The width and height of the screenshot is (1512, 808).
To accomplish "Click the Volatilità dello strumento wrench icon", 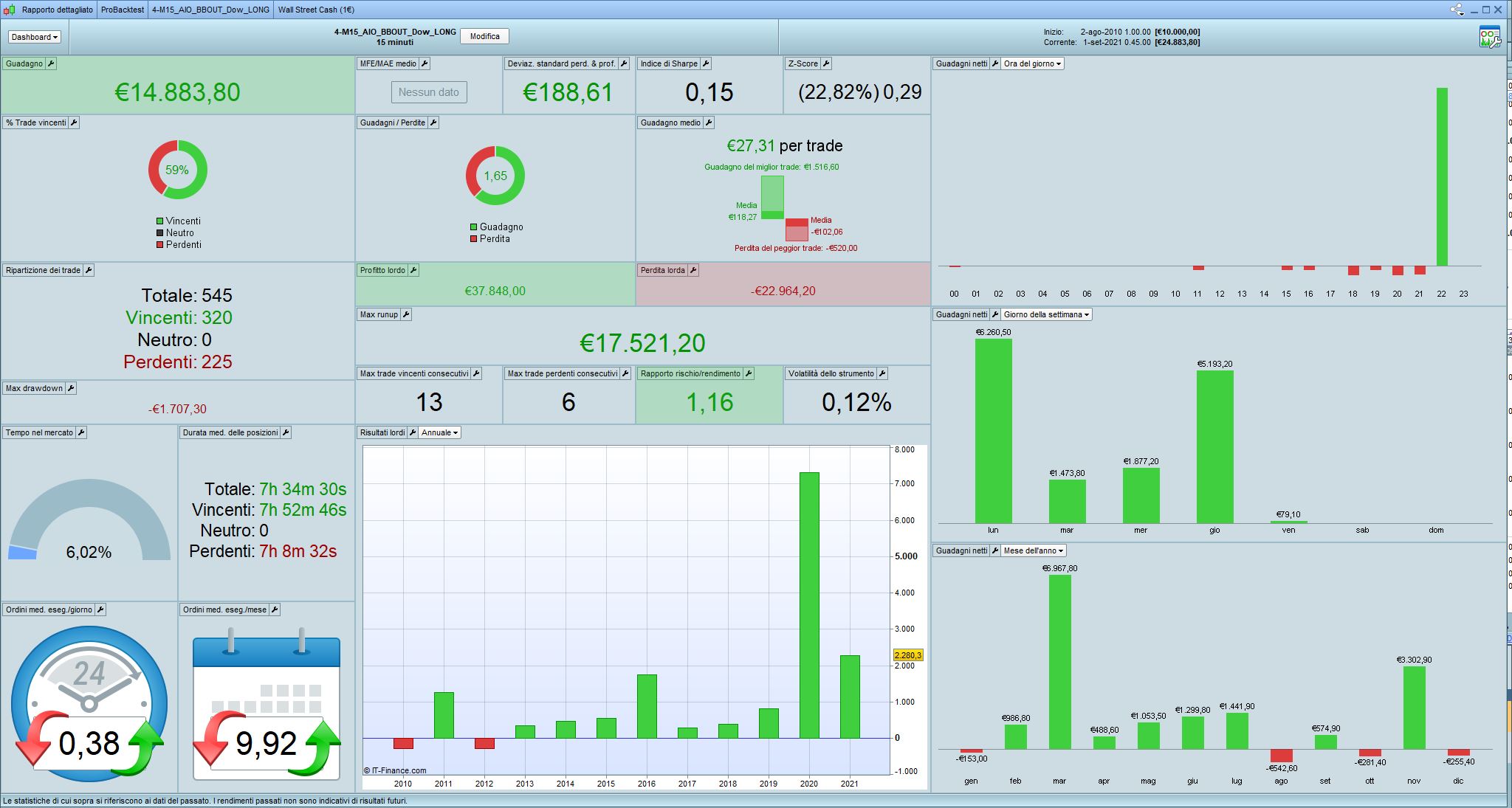I will (x=882, y=373).
